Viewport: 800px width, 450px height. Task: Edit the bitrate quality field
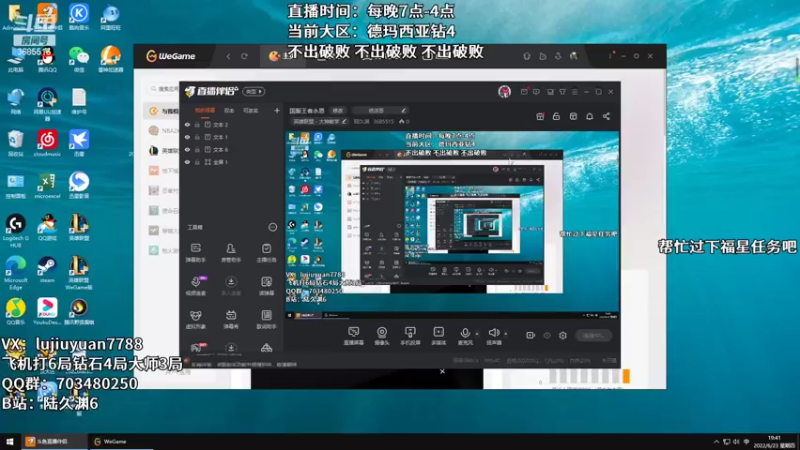(x=380, y=110)
